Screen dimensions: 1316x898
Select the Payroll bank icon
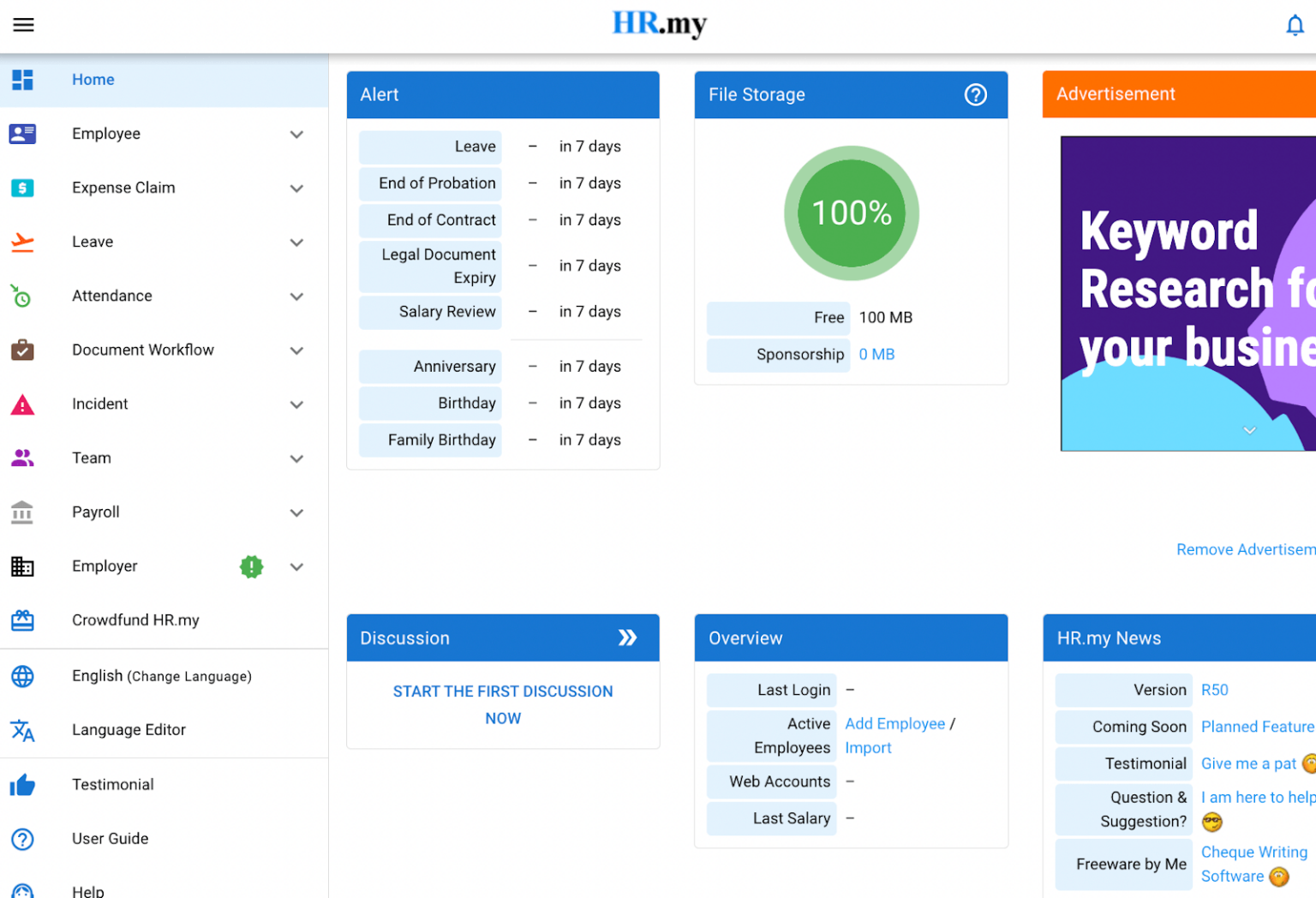pyautogui.click(x=22, y=512)
